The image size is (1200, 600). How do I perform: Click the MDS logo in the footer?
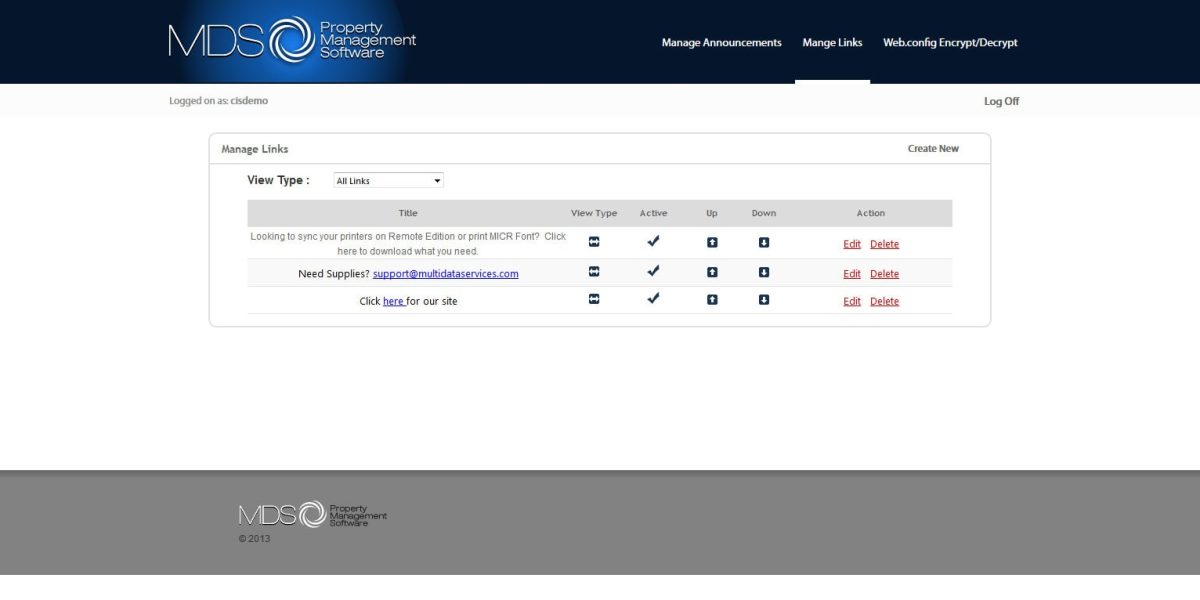point(310,514)
